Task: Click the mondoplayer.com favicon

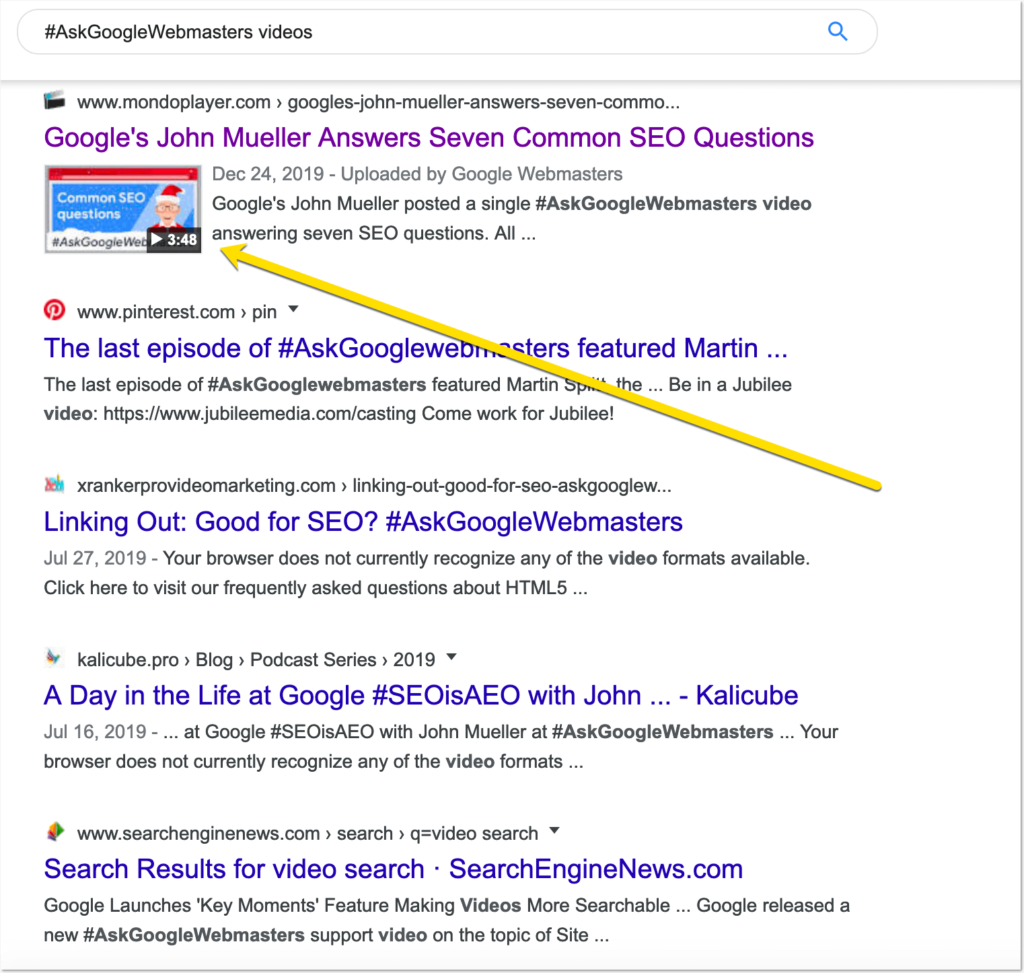Action: tap(55, 101)
